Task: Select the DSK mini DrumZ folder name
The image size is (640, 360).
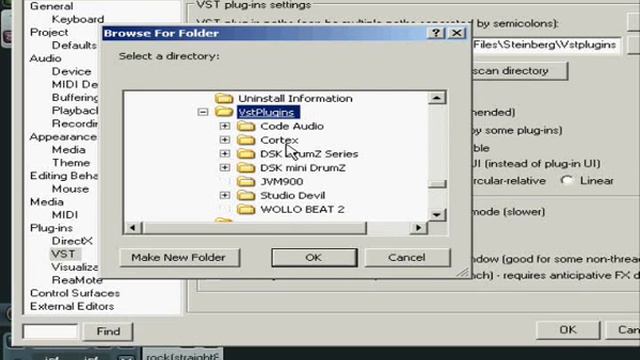Action: coord(303,168)
